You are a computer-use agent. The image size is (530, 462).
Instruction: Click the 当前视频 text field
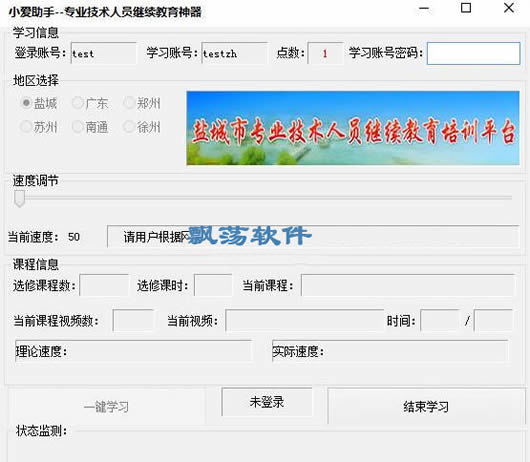[x=305, y=320]
